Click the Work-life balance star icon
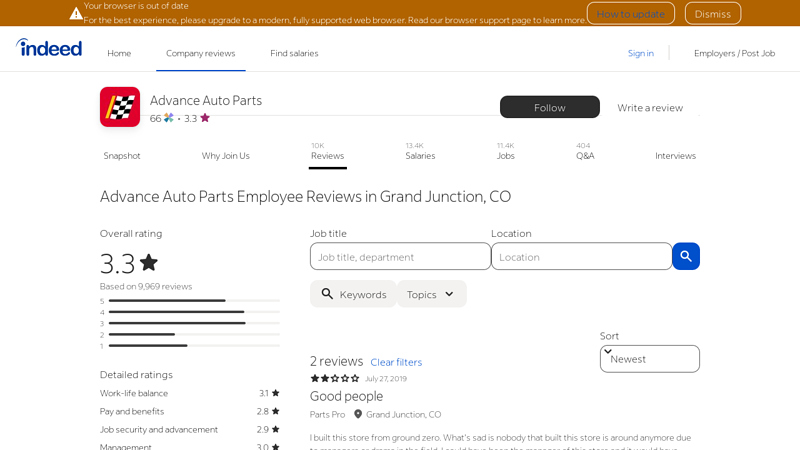The width and height of the screenshot is (800, 450). pyautogui.click(x=276, y=393)
